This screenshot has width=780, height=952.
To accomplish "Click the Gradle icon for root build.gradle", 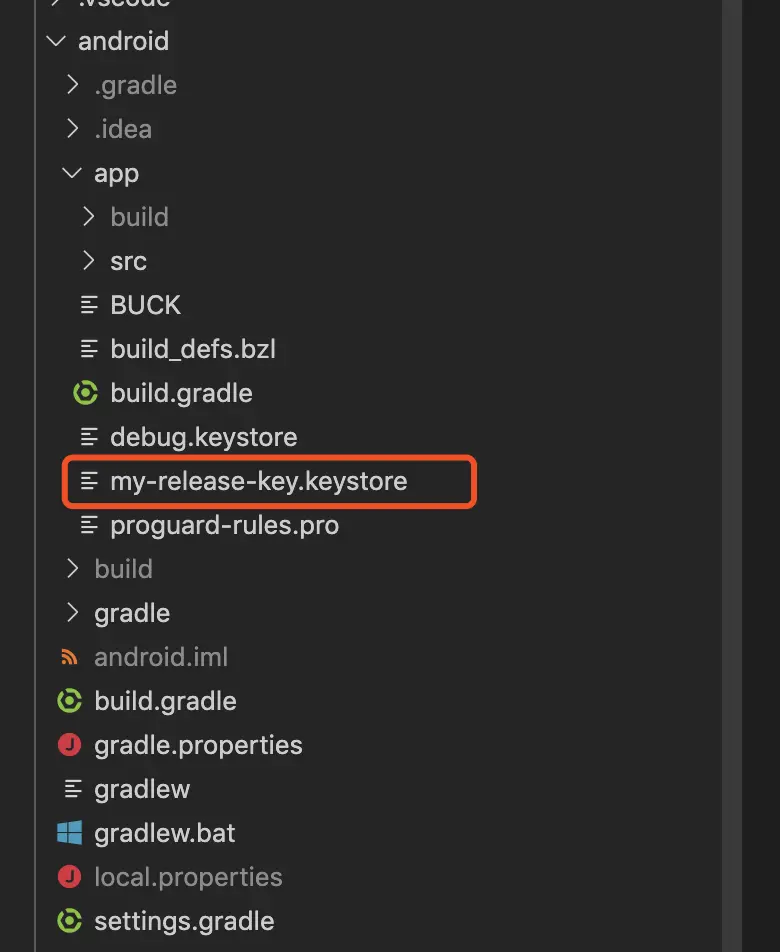I will click(69, 701).
